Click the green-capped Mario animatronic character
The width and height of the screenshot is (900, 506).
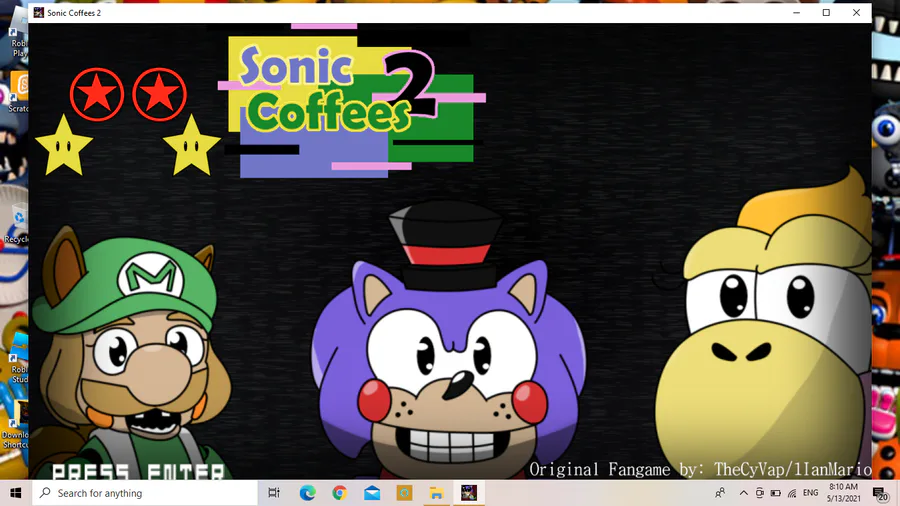(131, 351)
